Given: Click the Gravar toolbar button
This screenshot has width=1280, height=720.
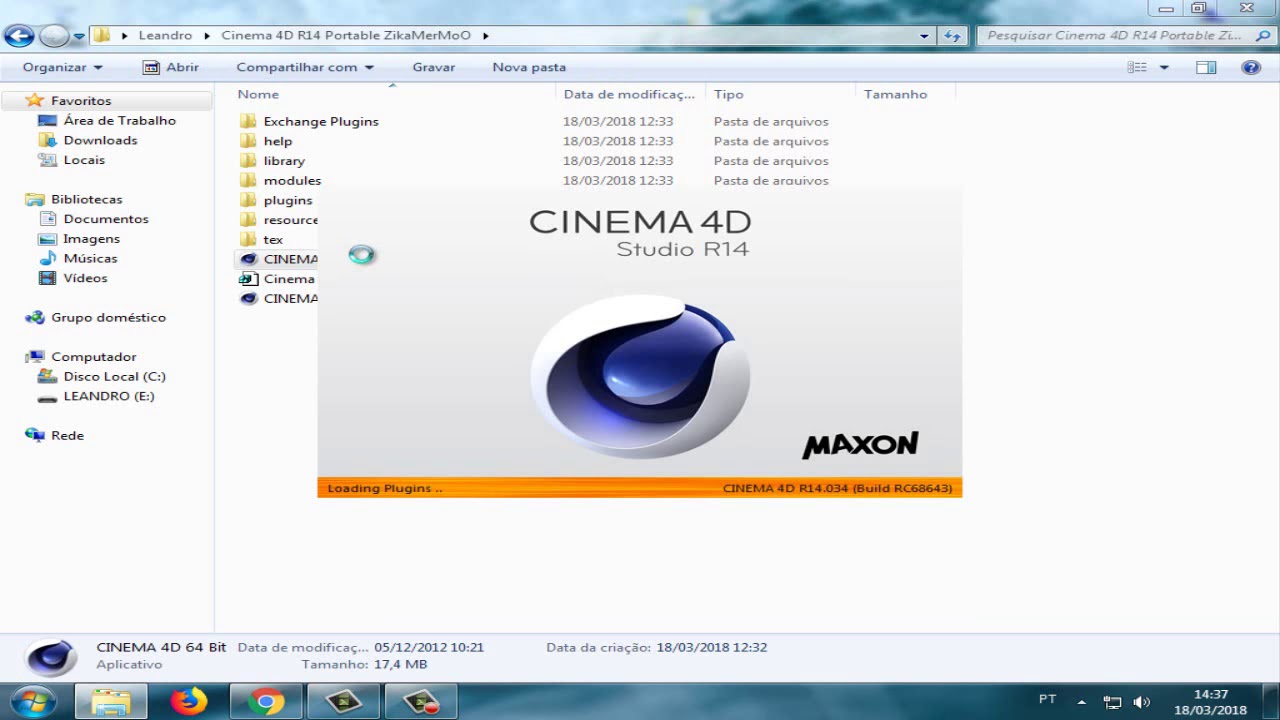Looking at the screenshot, I should (x=433, y=67).
